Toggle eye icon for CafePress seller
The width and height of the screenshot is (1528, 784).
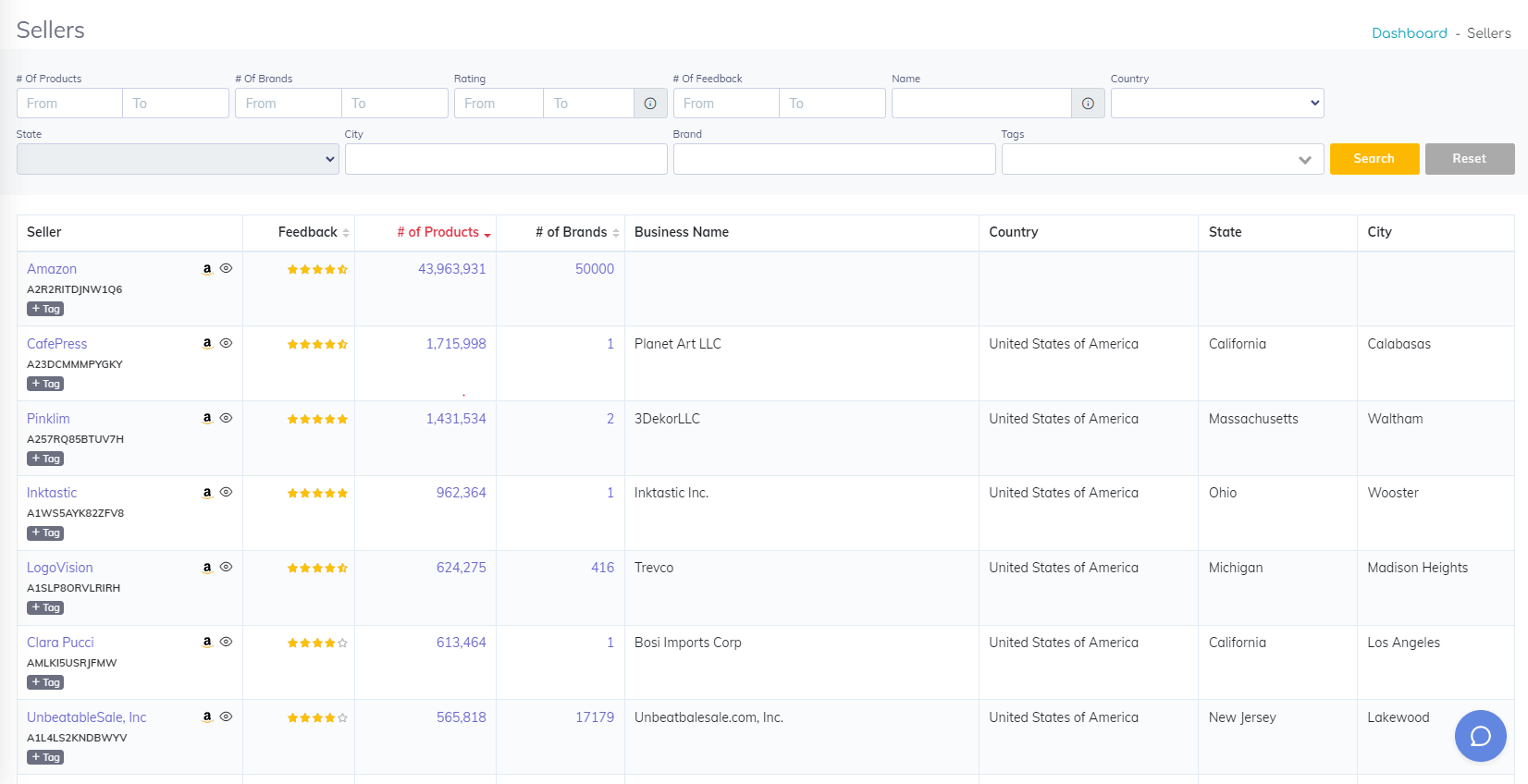pos(226,344)
